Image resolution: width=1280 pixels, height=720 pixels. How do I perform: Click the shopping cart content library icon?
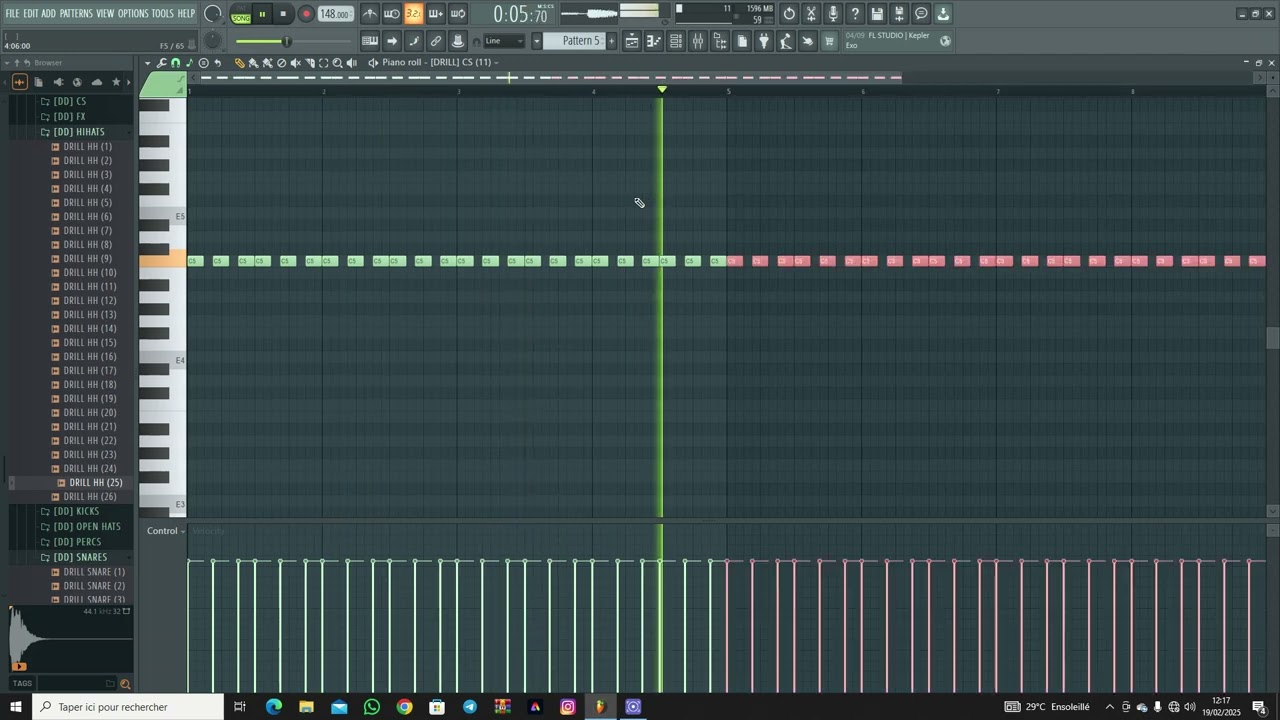(x=829, y=41)
